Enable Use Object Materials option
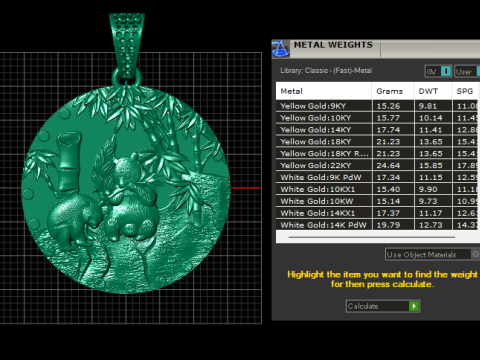Viewport: 480px width, 360px height. (x=432, y=255)
